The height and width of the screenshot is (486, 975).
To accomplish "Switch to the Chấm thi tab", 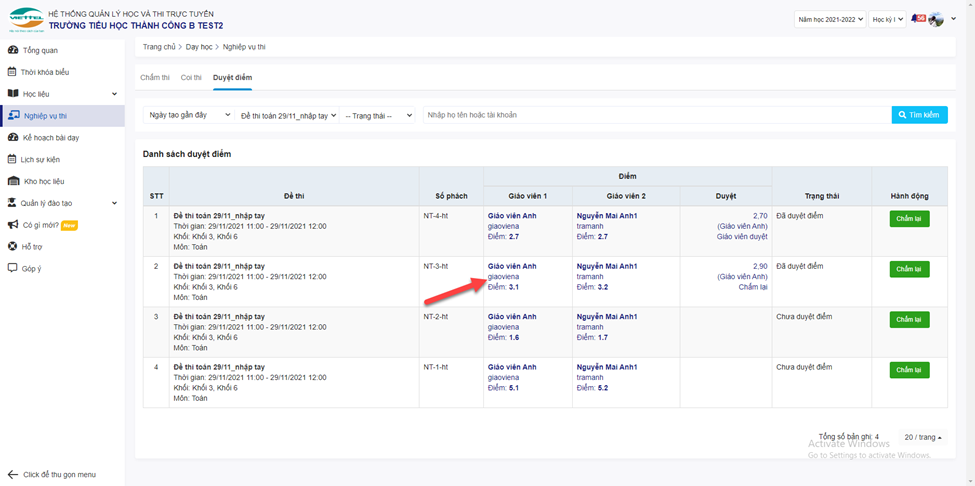I will point(154,77).
